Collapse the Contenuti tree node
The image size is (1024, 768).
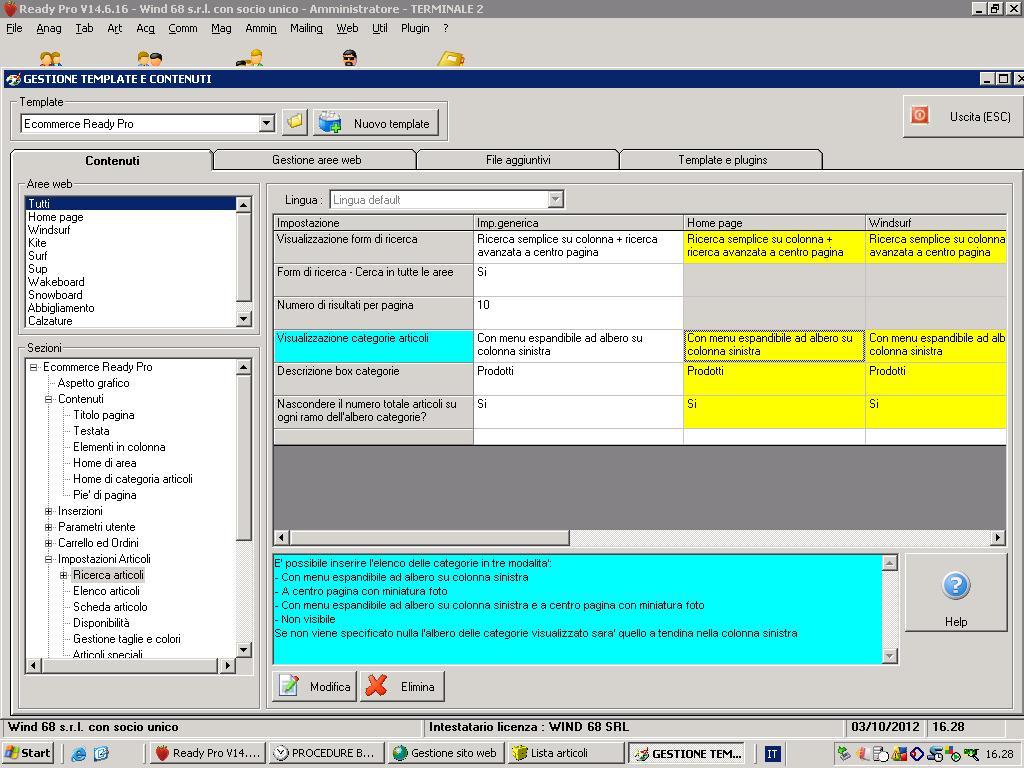tap(48, 399)
